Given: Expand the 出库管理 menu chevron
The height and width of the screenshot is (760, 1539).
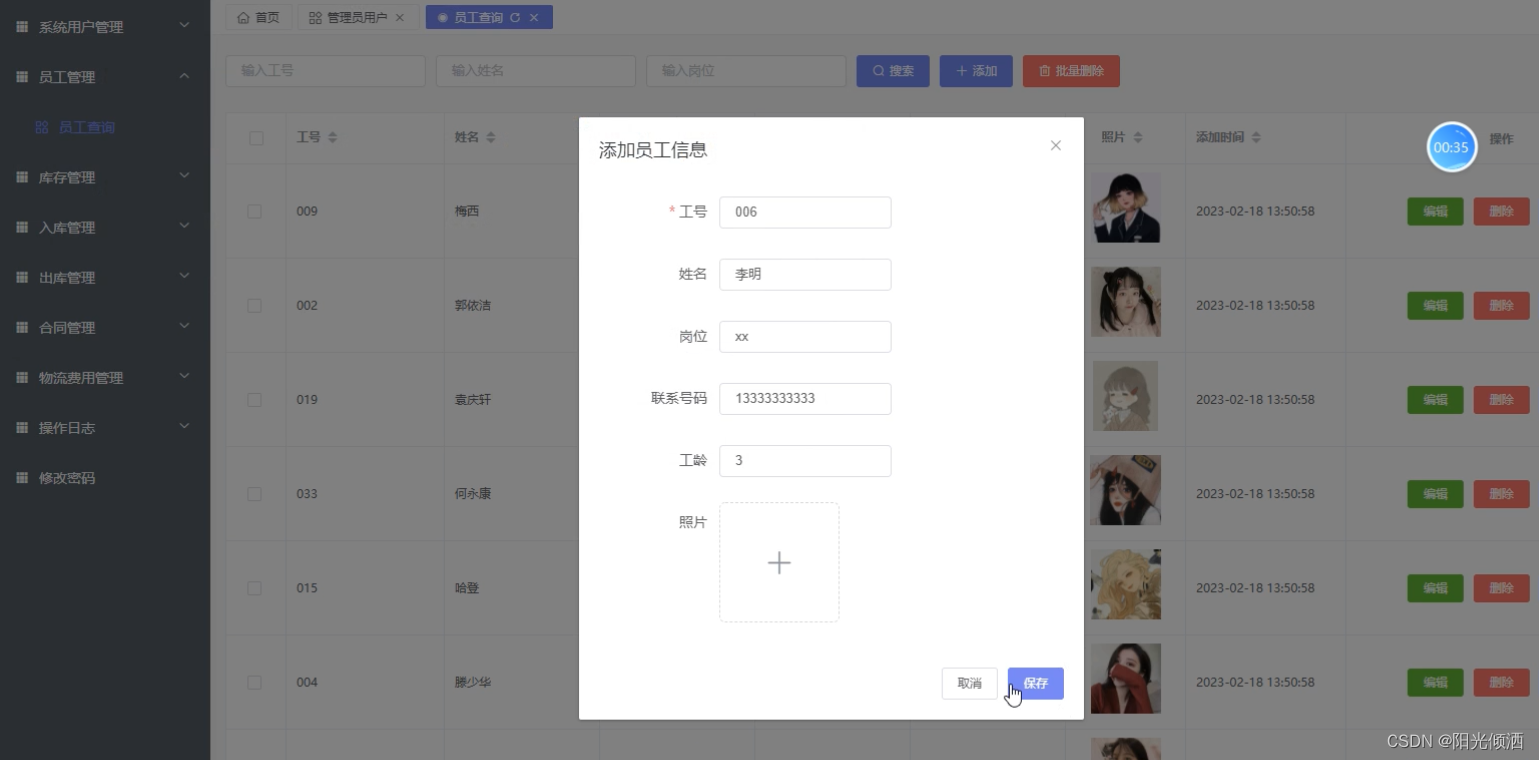Looking at the screenshot, I should 184,275.
